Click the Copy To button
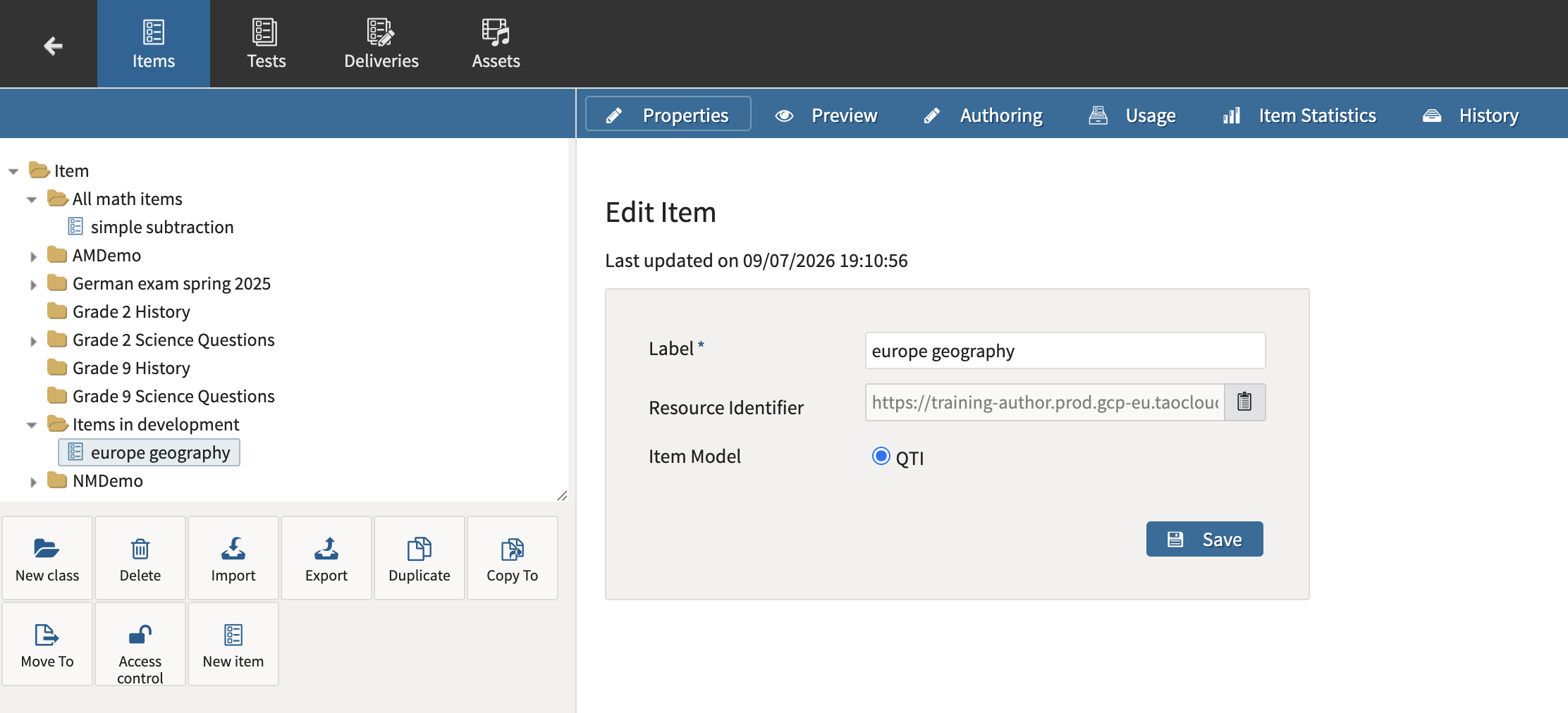The width and height of the screenshot is (1568, 713). (513, 558)
